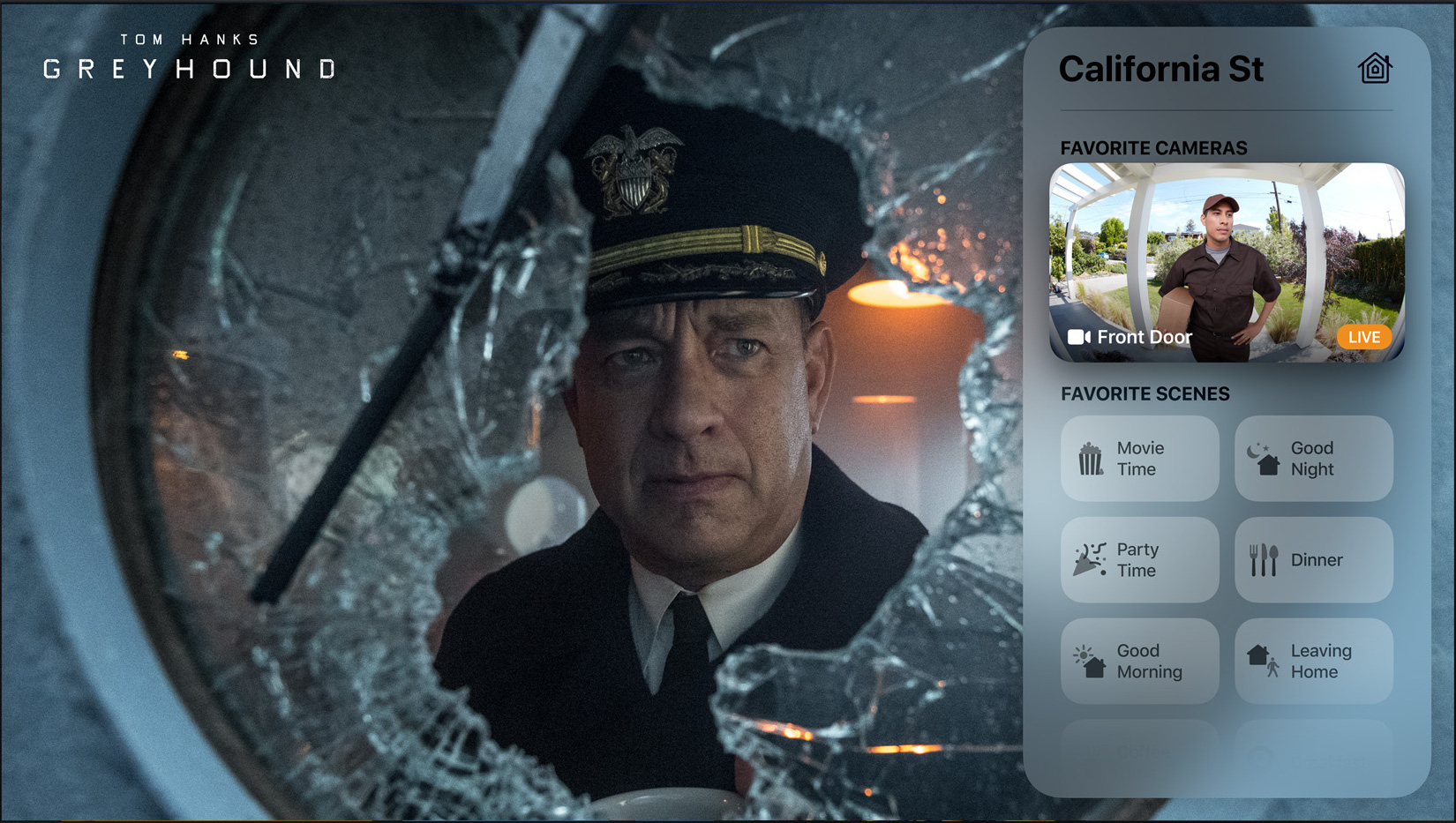Activate the Movie Time scene
Screen dimensions: 1456x823
[1140, 459]
